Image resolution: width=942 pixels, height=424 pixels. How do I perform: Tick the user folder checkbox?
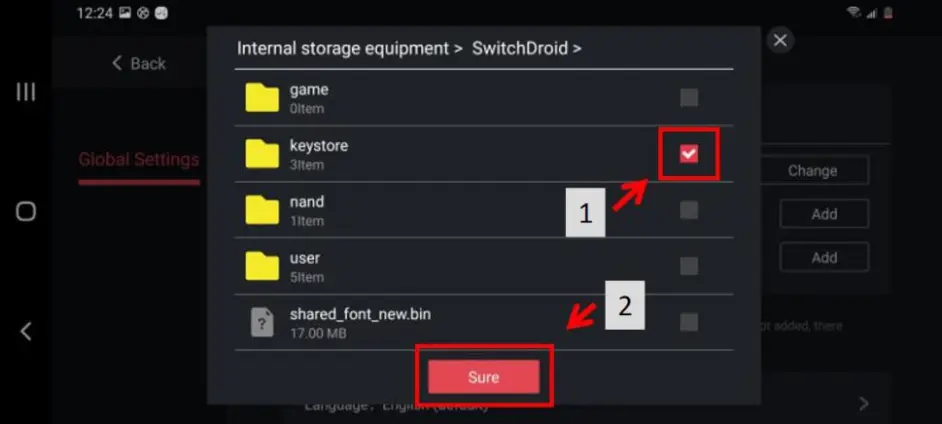click(688, 266)
